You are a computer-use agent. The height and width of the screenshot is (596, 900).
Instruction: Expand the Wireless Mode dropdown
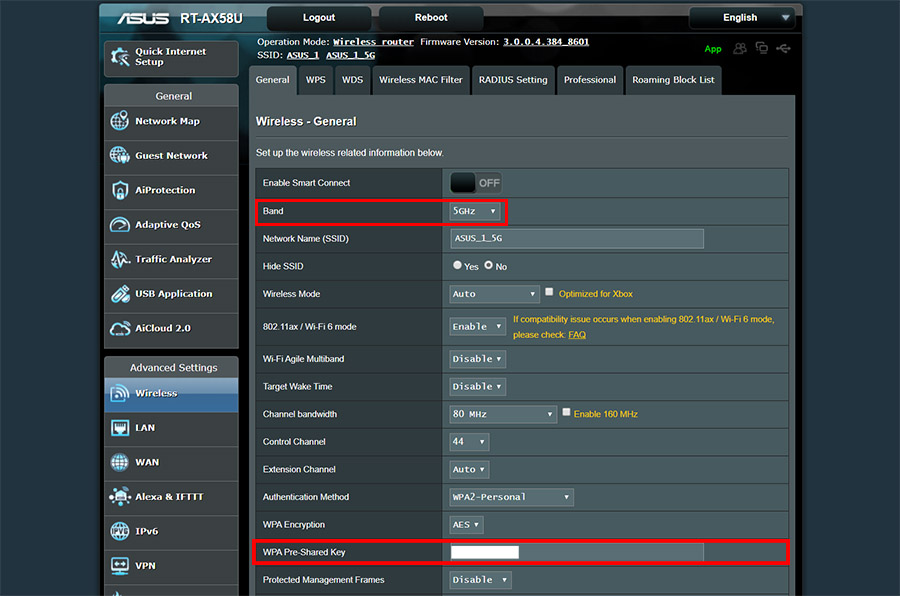click(x=495, y=294)
